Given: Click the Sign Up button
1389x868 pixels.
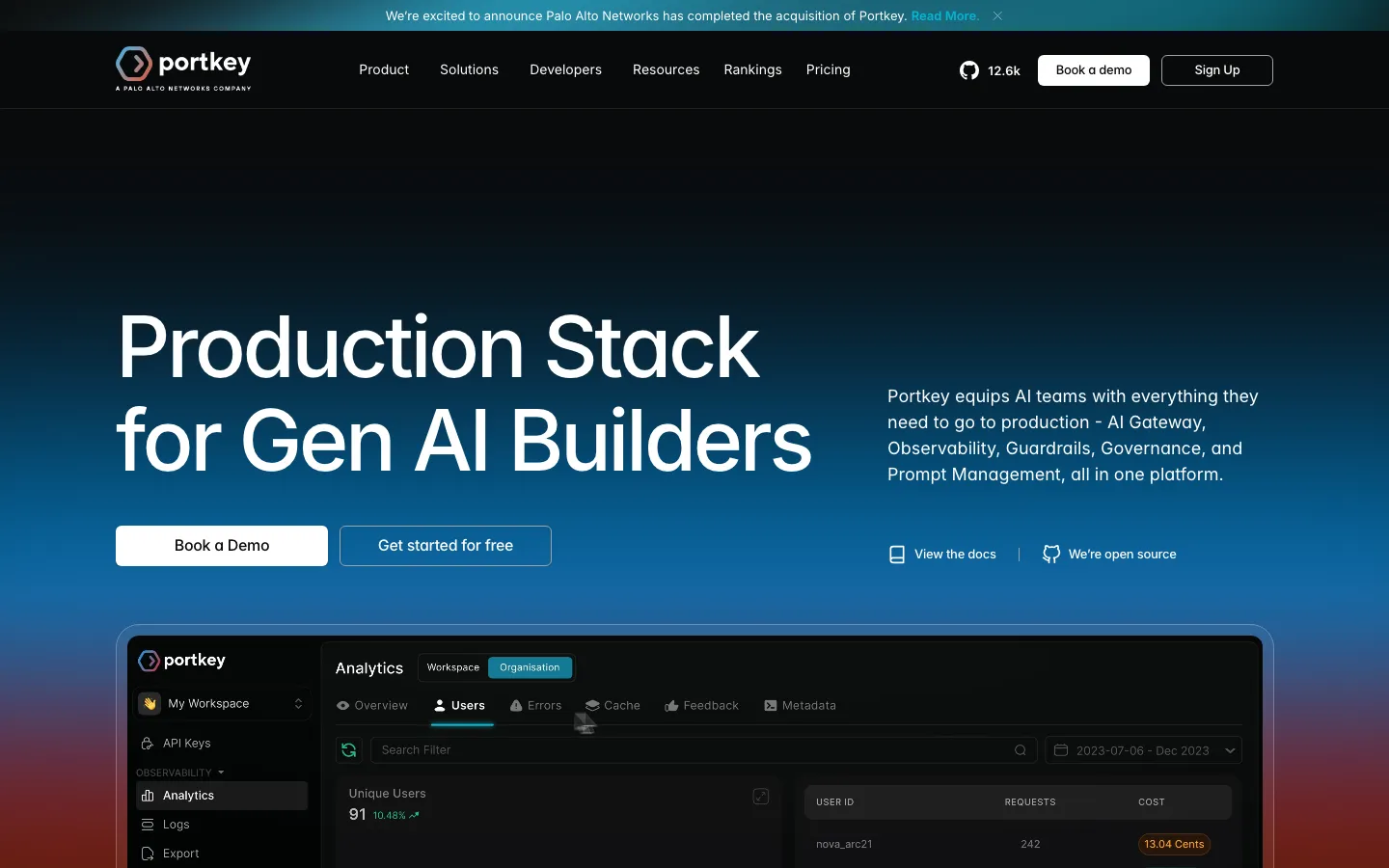Looking at the screenshot, I should (x=1217, y=70).
